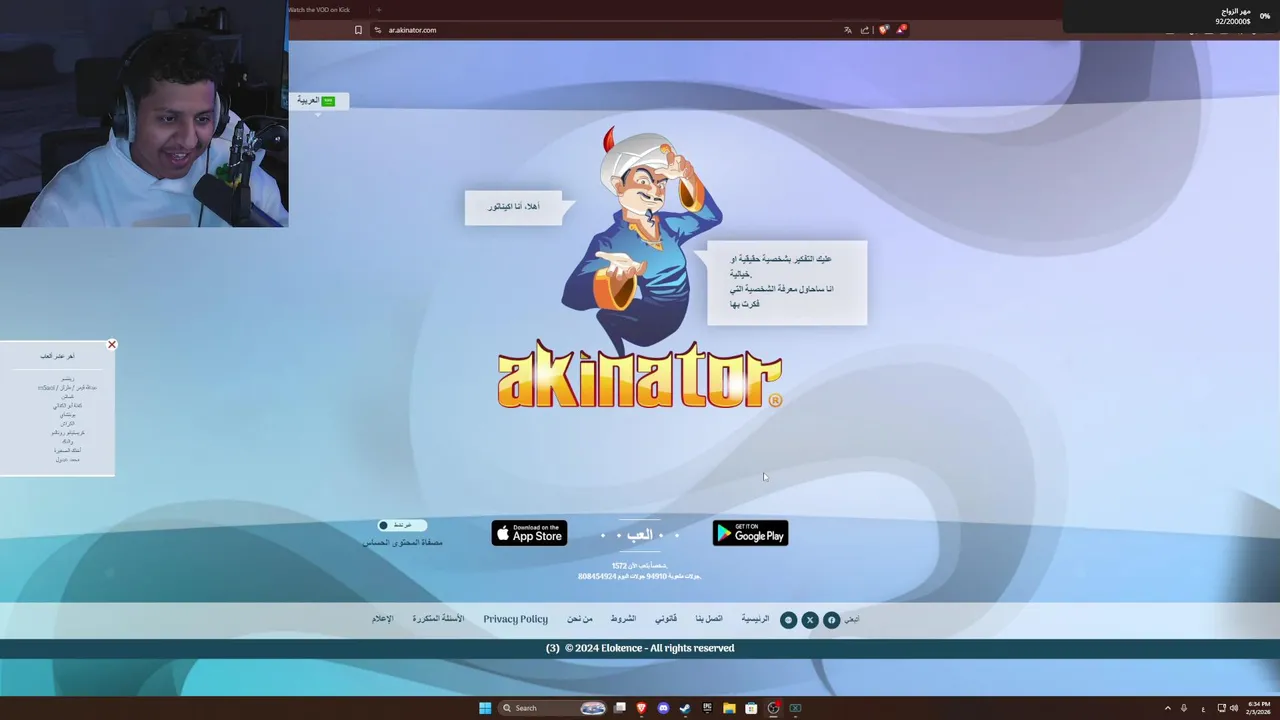Open the 6:34 PM clock and date
Screen dimensions: 1280x720
point(1258,708)
